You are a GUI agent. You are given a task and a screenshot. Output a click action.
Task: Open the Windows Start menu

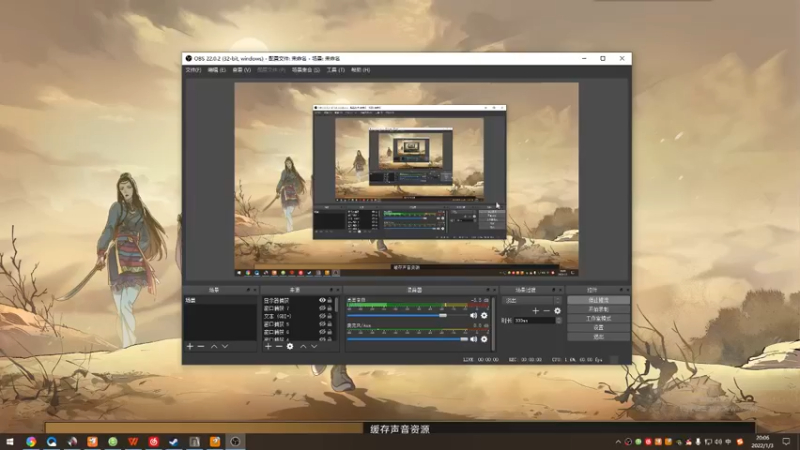[x=10, y=441]
